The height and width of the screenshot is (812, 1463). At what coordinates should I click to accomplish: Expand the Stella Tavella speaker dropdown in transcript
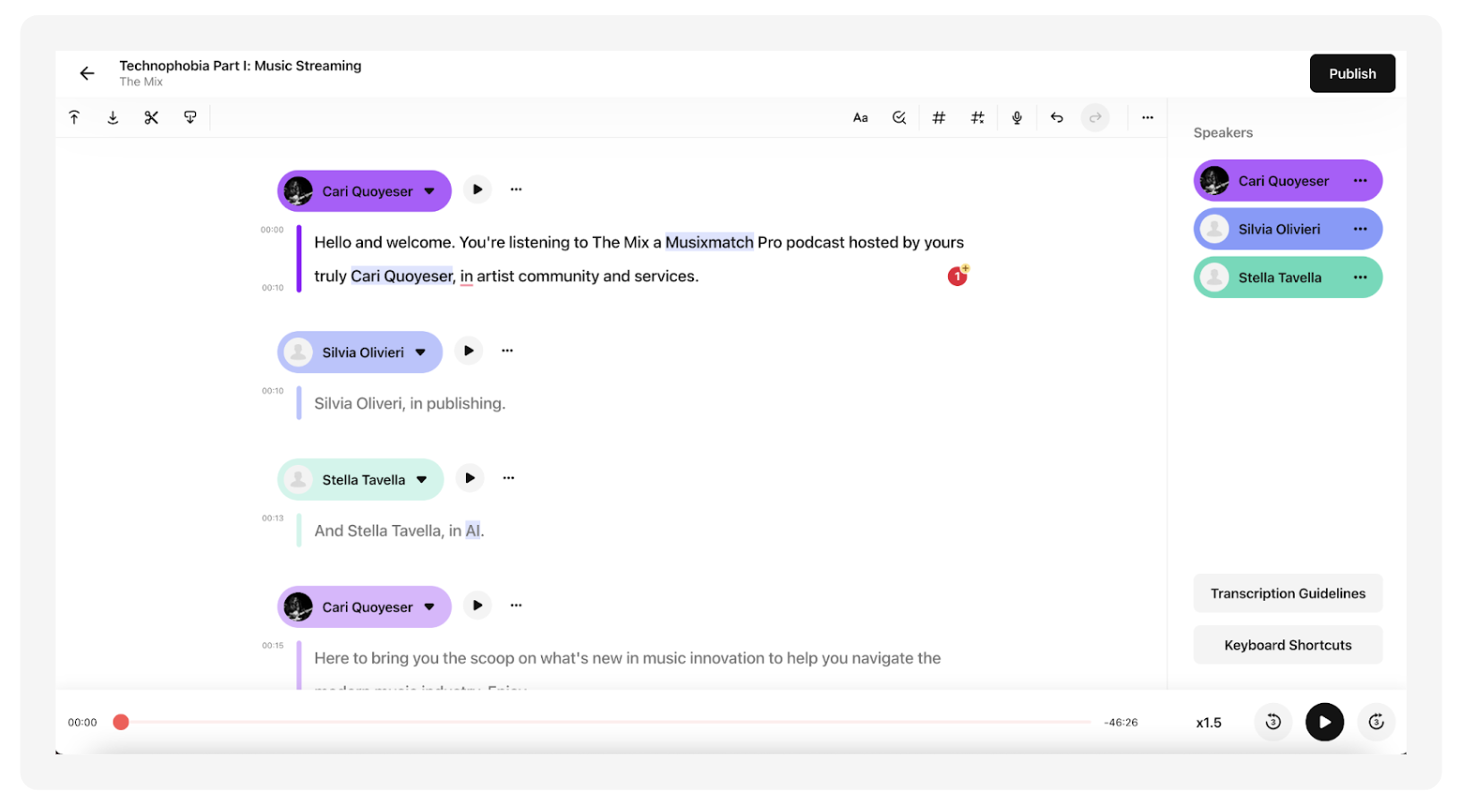click(x=421, y=479)
